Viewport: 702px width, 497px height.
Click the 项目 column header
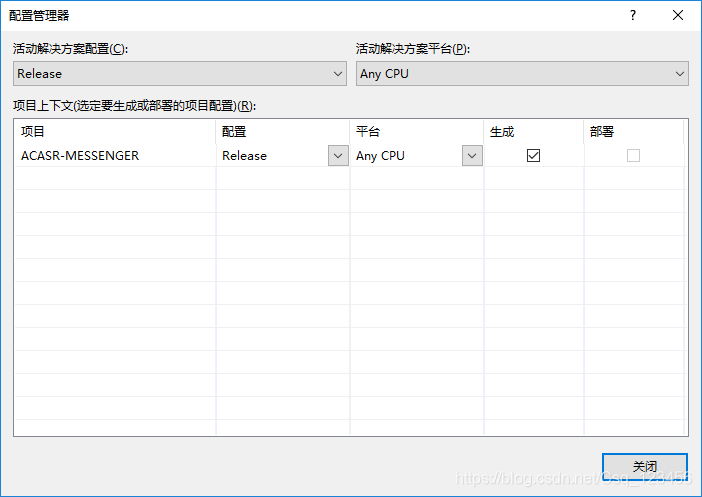(116, 132)
